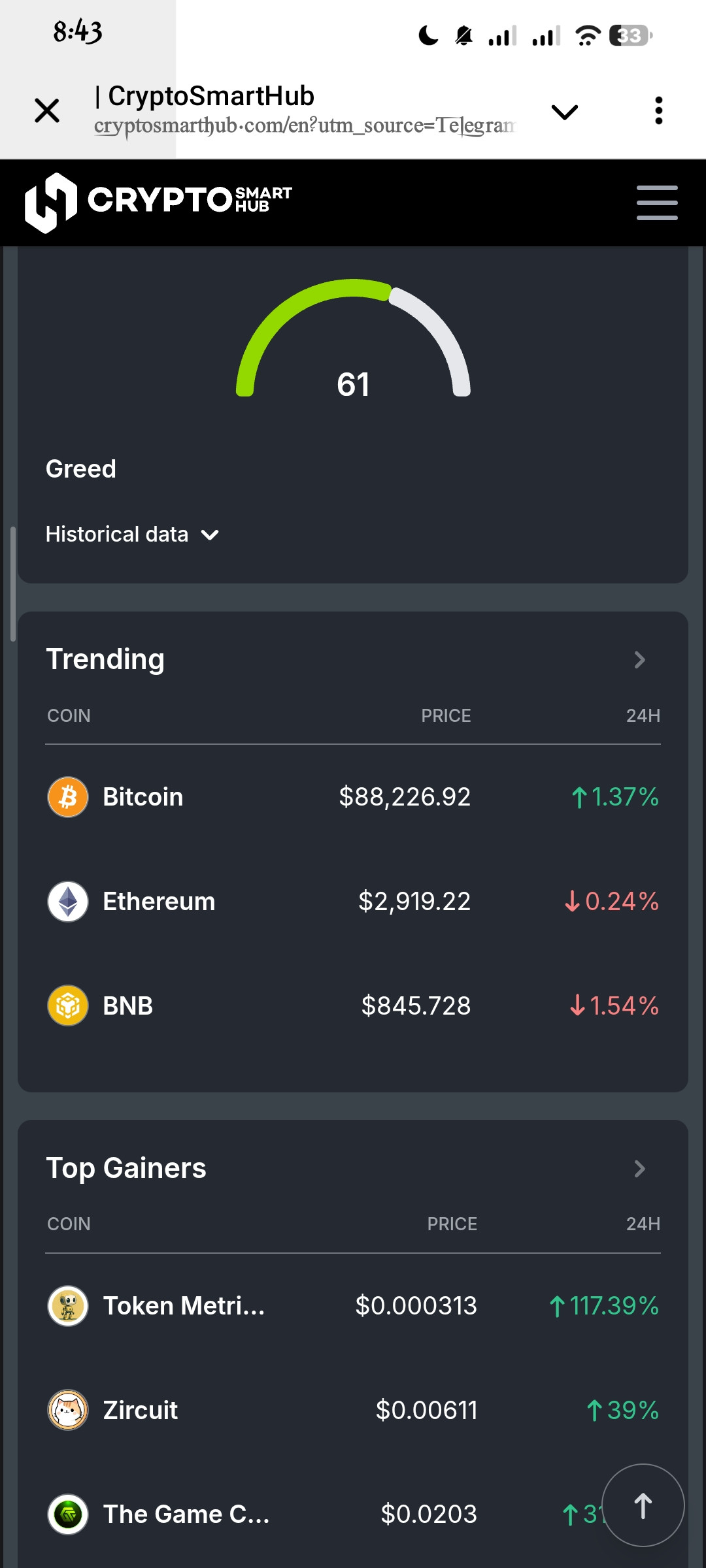Open the full Top Gainers list arrow
Image resolution: width=706 pixels, height=1568 pixels.
point(639,1169)
